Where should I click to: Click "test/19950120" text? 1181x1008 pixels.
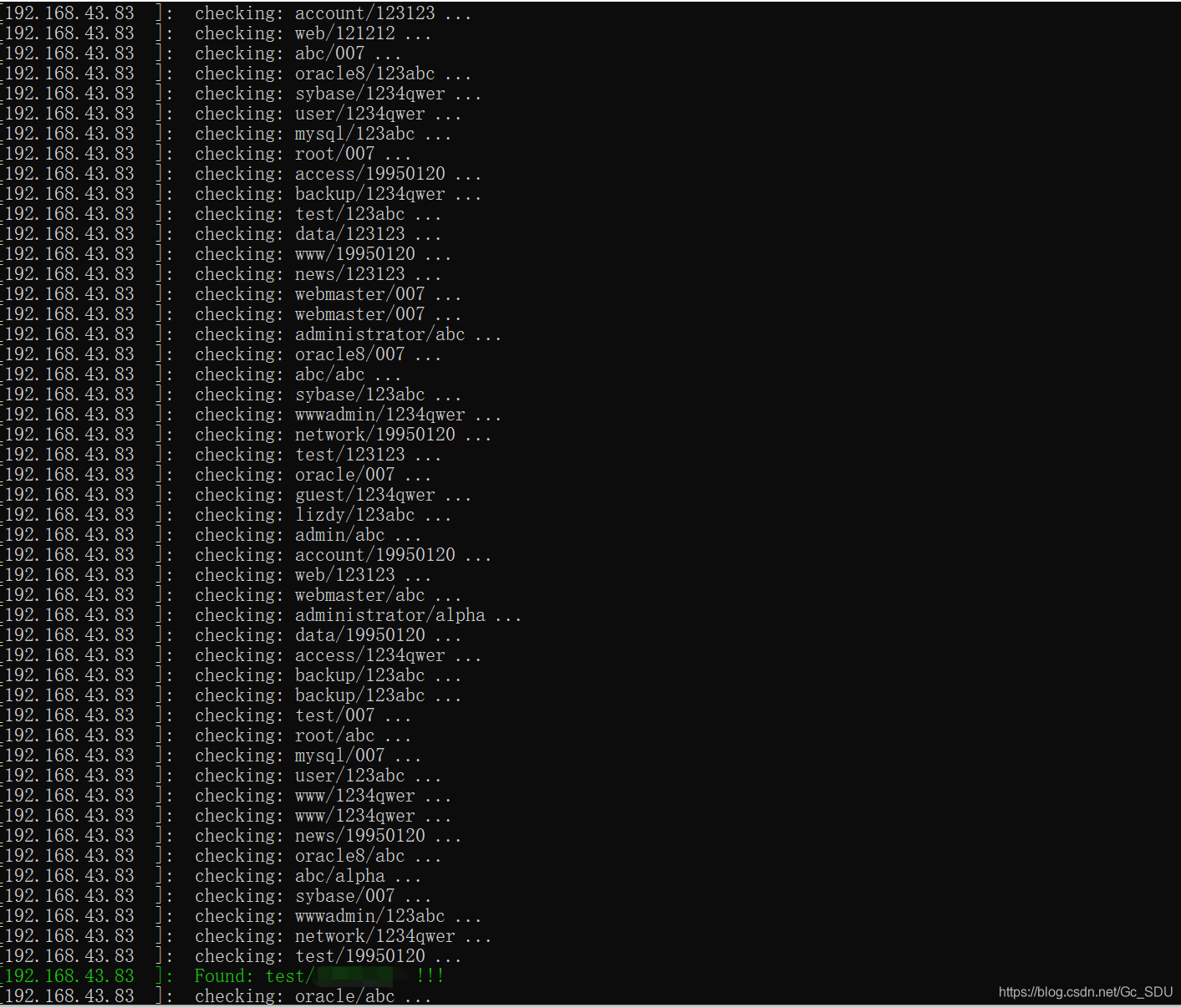(x=359, y=955)
